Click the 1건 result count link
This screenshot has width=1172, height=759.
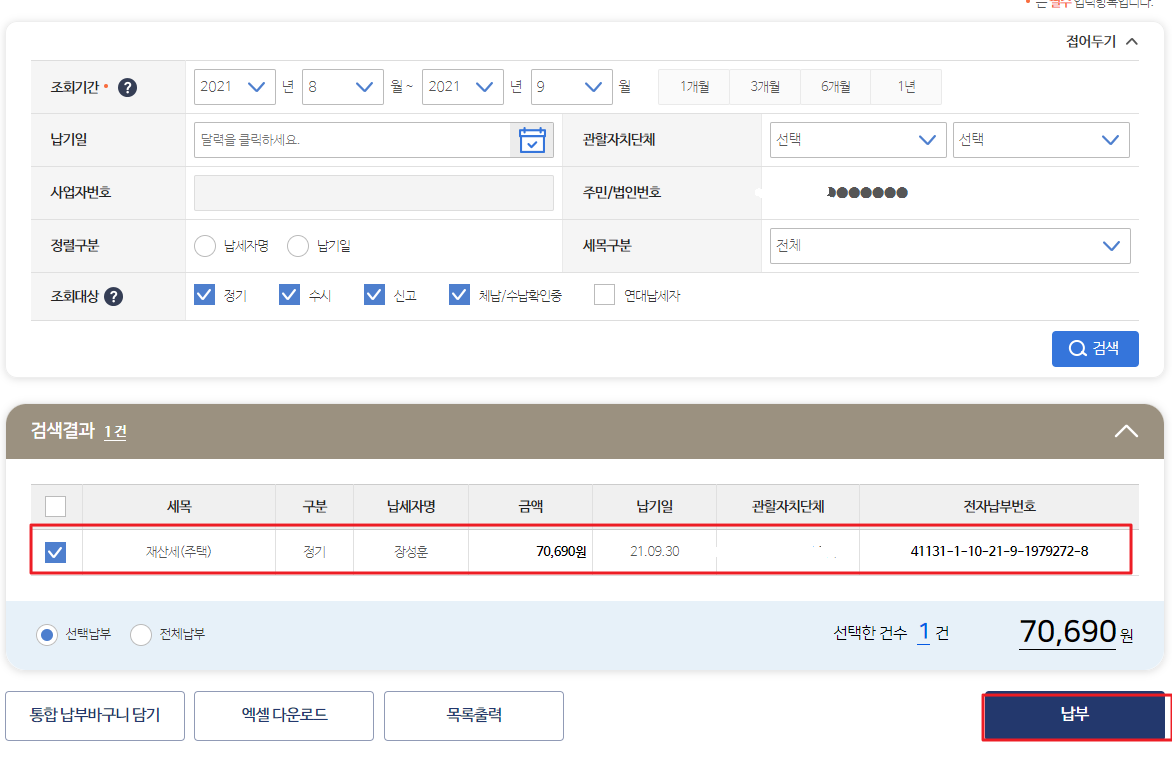(x=115, y=431)
